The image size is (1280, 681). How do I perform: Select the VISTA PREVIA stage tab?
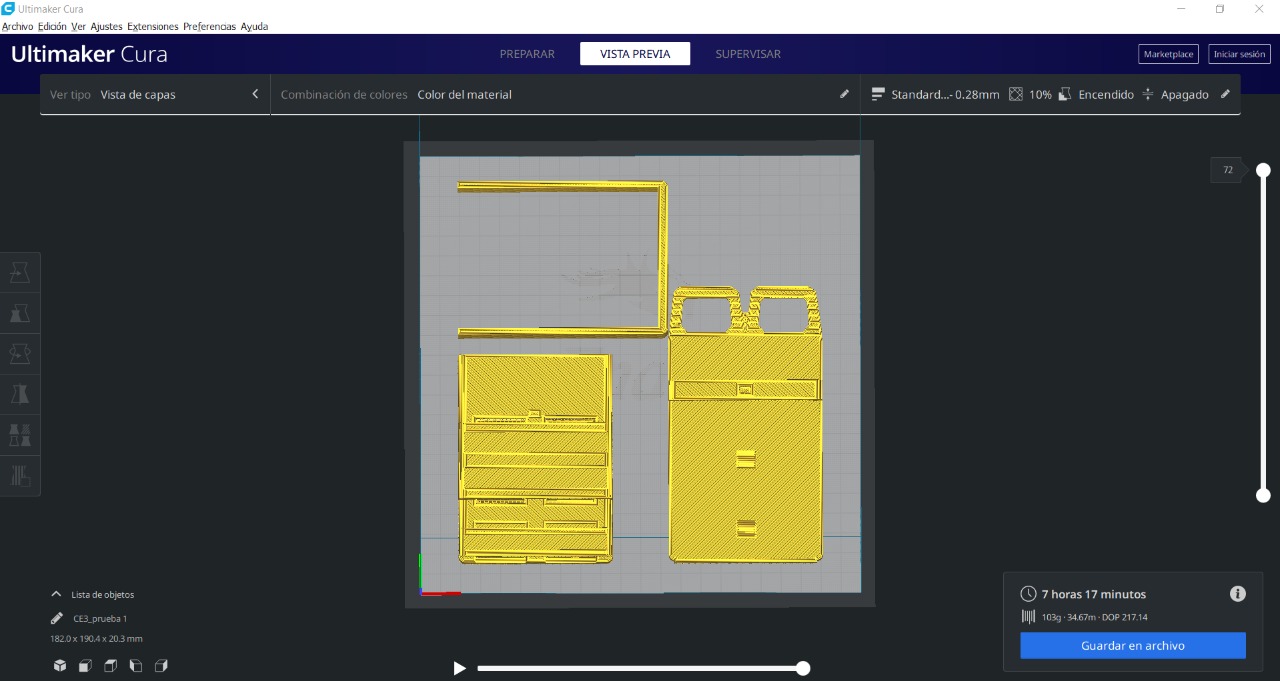click(x=635, y=54)
